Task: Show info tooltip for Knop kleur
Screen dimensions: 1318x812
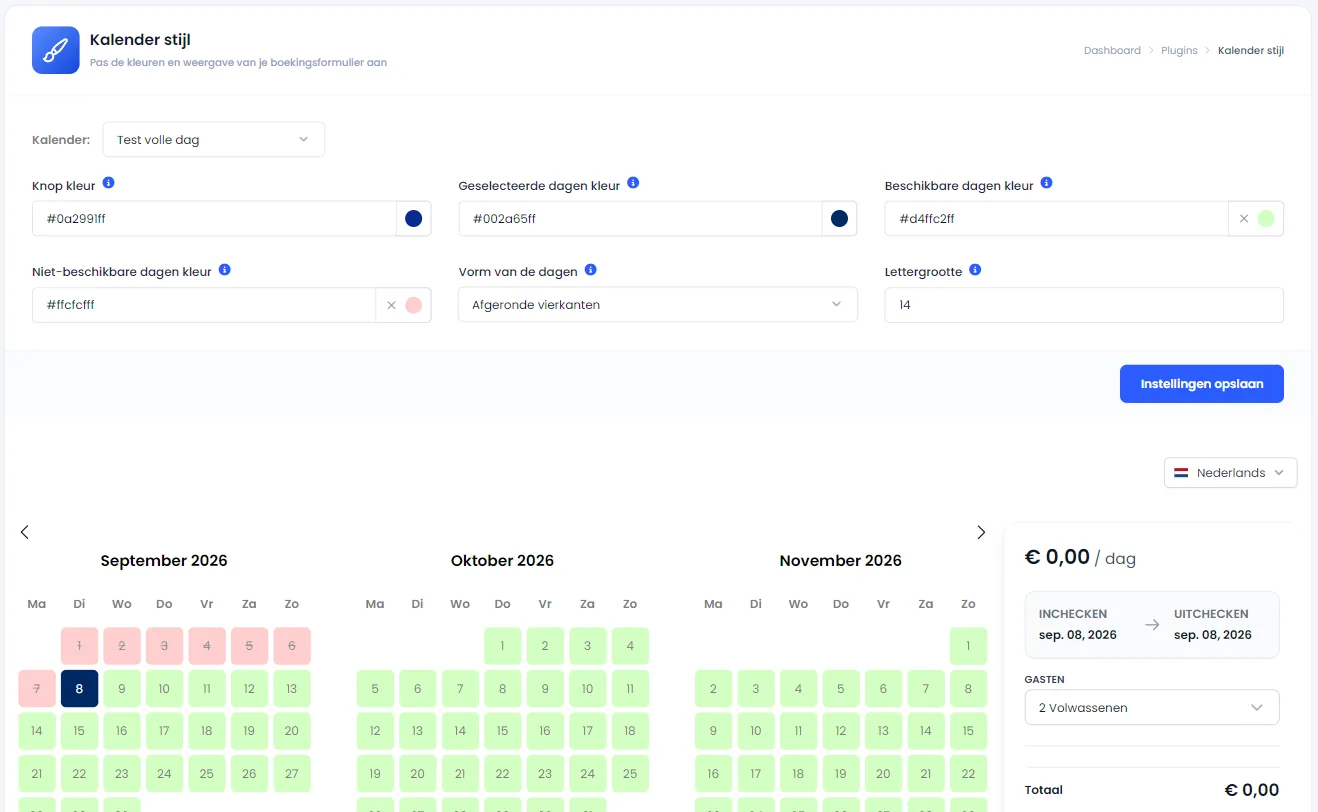Action: point(109,184)
